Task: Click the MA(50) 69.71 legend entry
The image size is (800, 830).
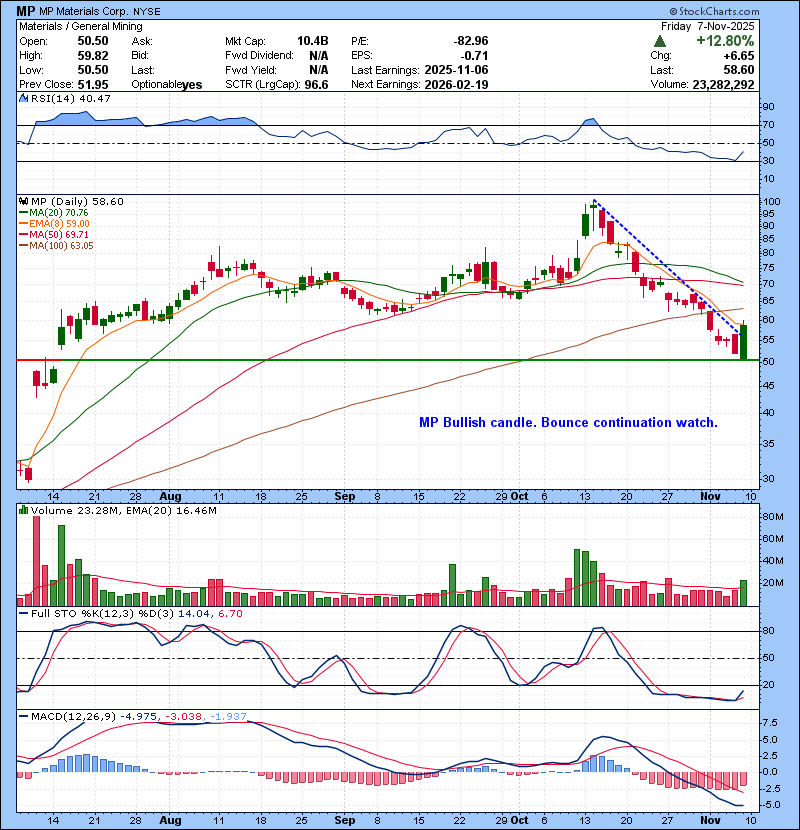Action: (54, 234)
